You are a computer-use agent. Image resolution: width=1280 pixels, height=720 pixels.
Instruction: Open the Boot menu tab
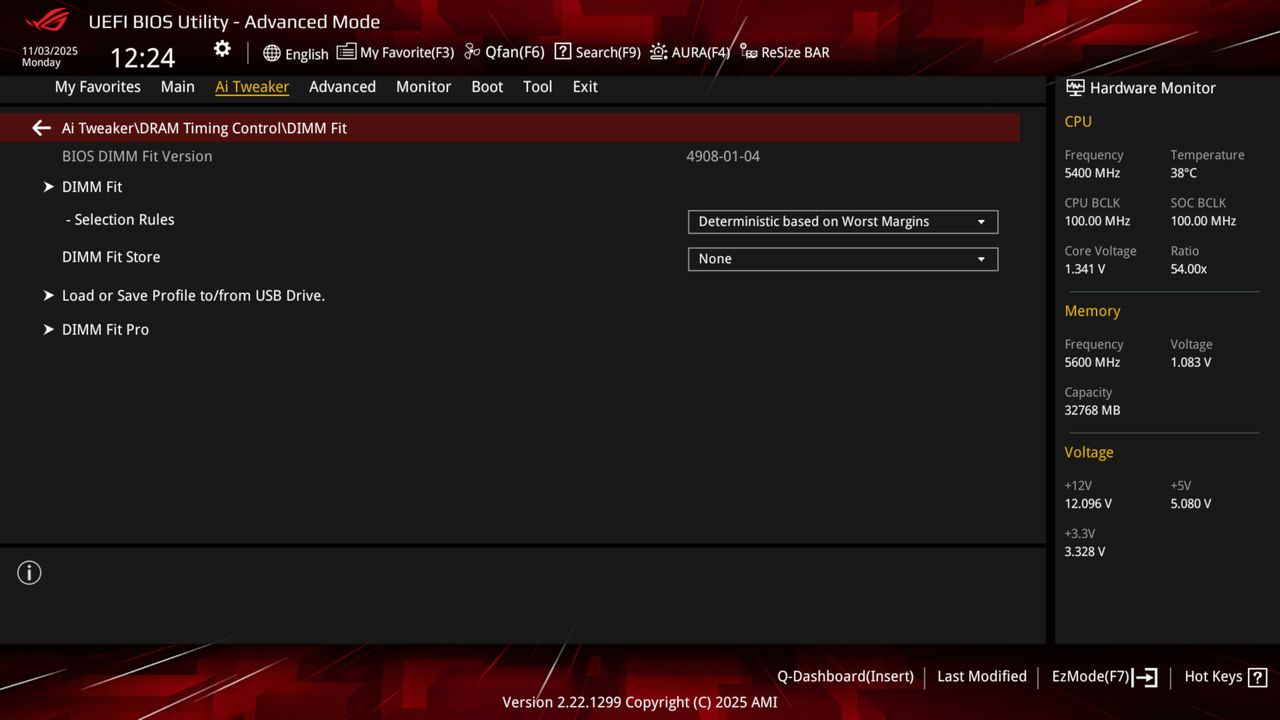pos(487,87)
